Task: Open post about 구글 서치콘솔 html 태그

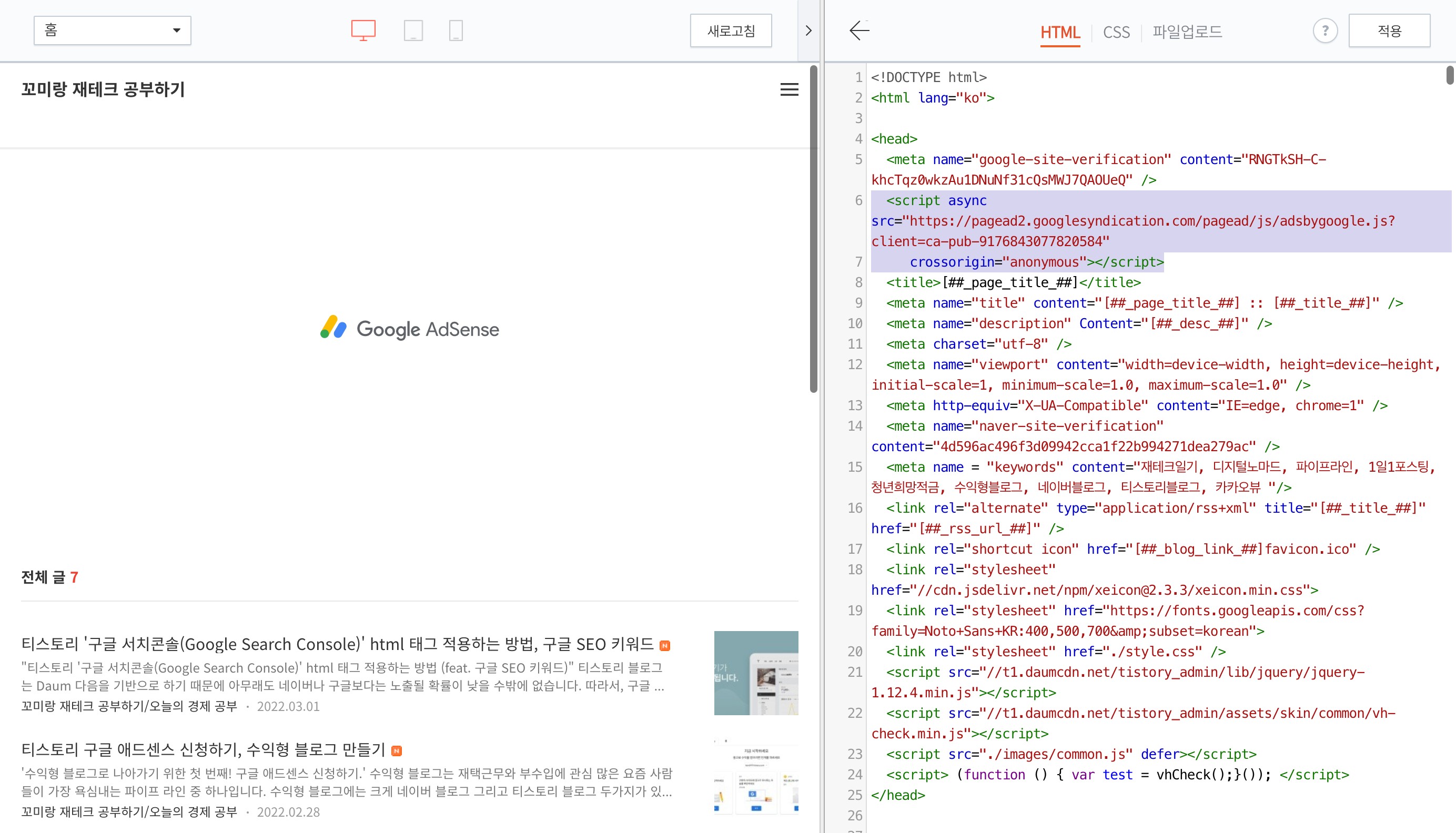Action: (x=338, y=644)
